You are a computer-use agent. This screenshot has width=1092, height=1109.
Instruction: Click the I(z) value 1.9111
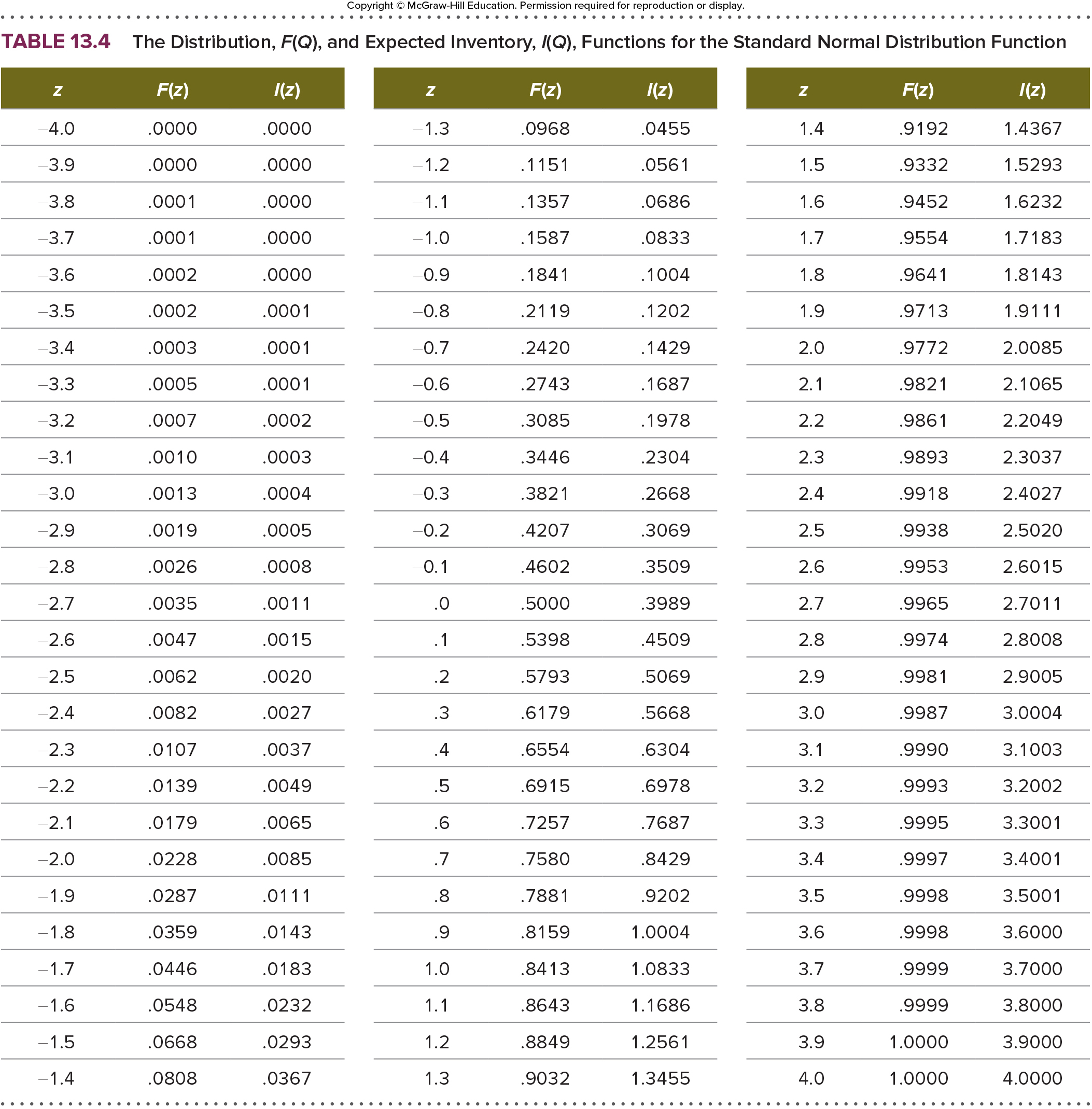(x=1033, y=312)
